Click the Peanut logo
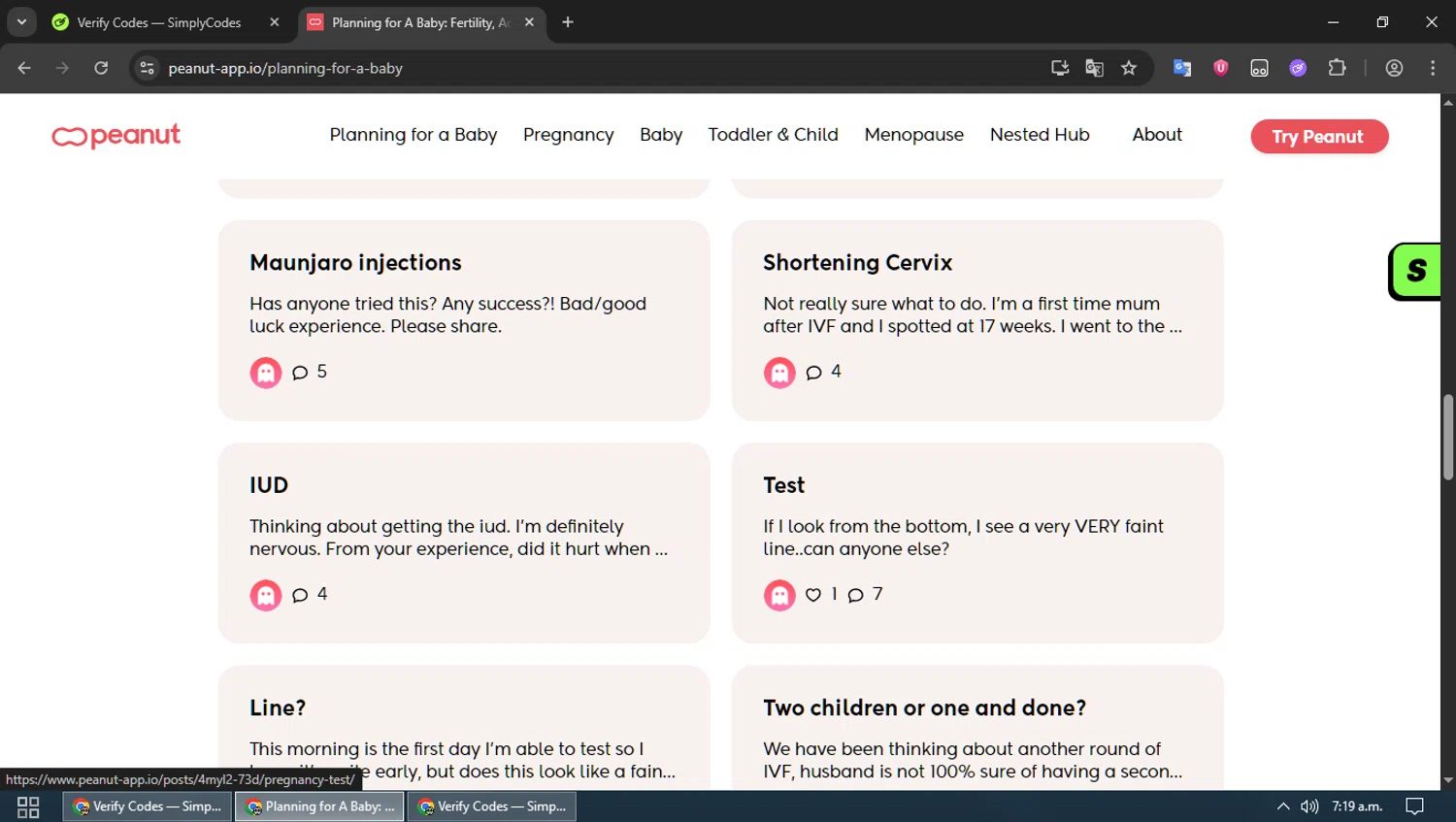The height and width of the screenshot is (822, 1456). [116, 136]
